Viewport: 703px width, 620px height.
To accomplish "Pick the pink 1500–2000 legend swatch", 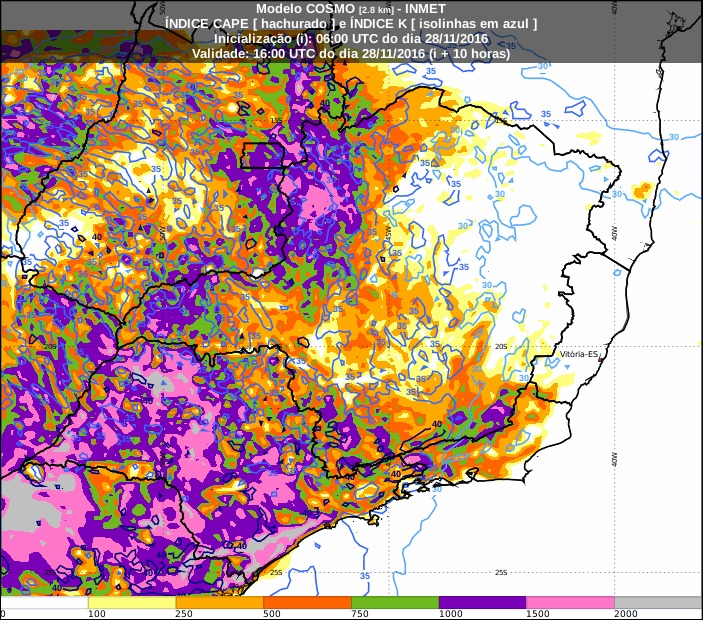I will pyautogui.click(x=570, y=603).
